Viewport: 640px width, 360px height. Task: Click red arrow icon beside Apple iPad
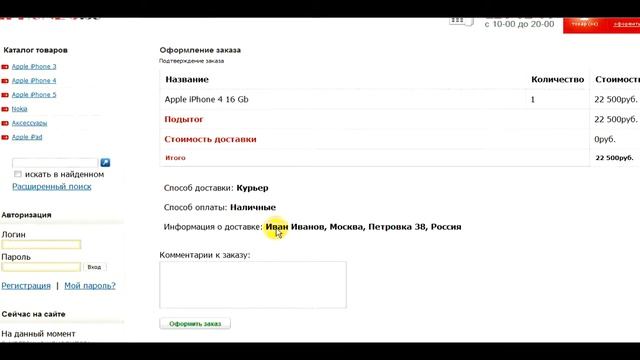point(5,137)
